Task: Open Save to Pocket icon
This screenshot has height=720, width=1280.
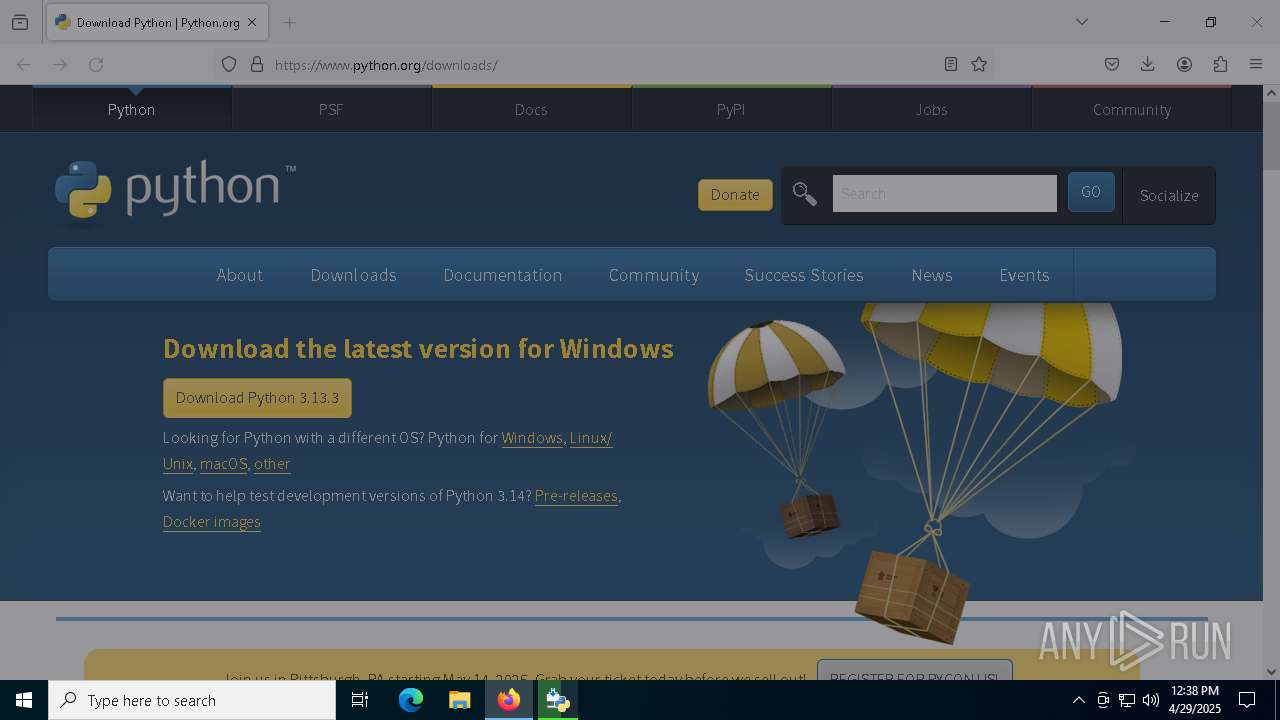Action: 1112,64
